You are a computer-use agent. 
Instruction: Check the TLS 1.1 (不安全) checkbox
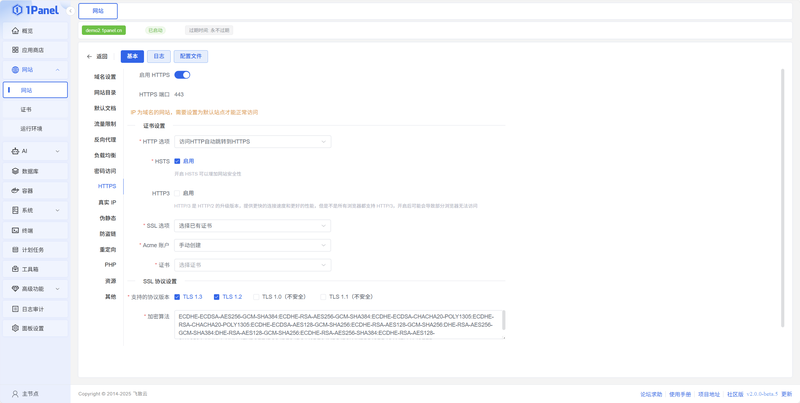click(323, 297)
